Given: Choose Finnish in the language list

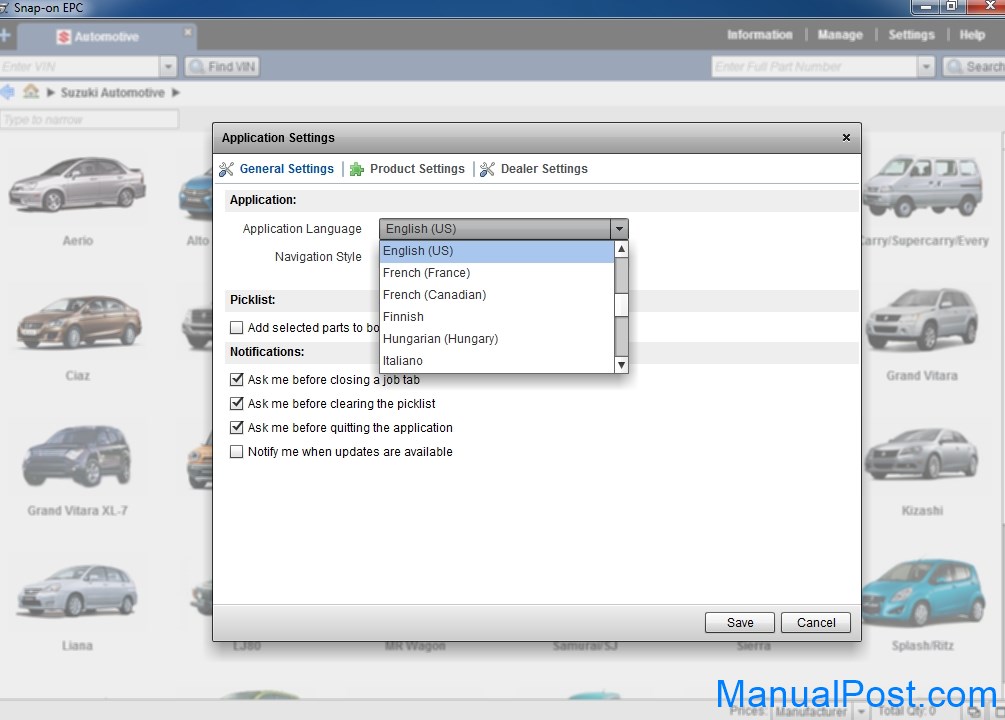Looking at the screenshot, I should 497,317.
